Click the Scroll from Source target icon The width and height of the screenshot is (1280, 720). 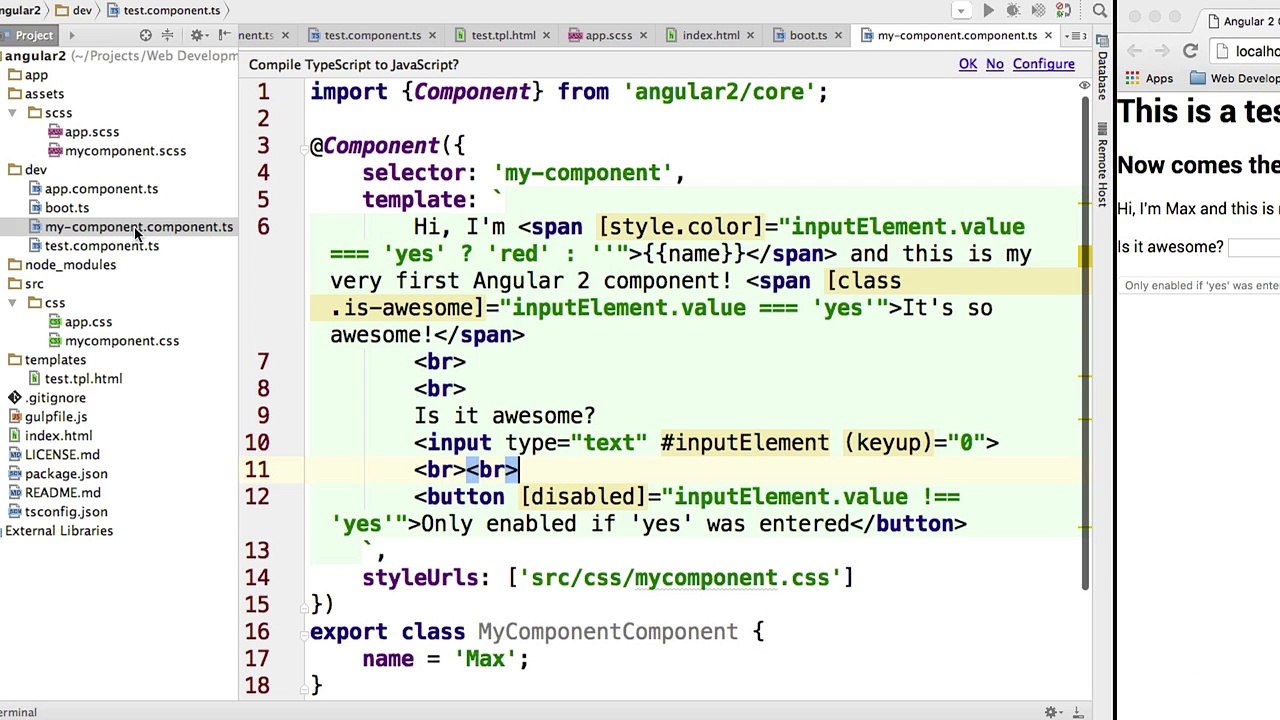pyautogui.click(x=146, y=35)
